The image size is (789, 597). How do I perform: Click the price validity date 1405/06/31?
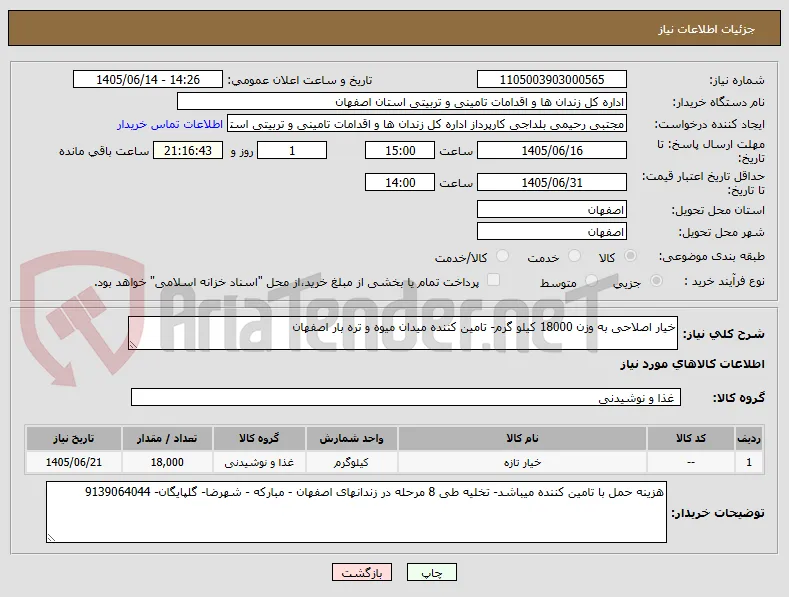coord(551,182)
